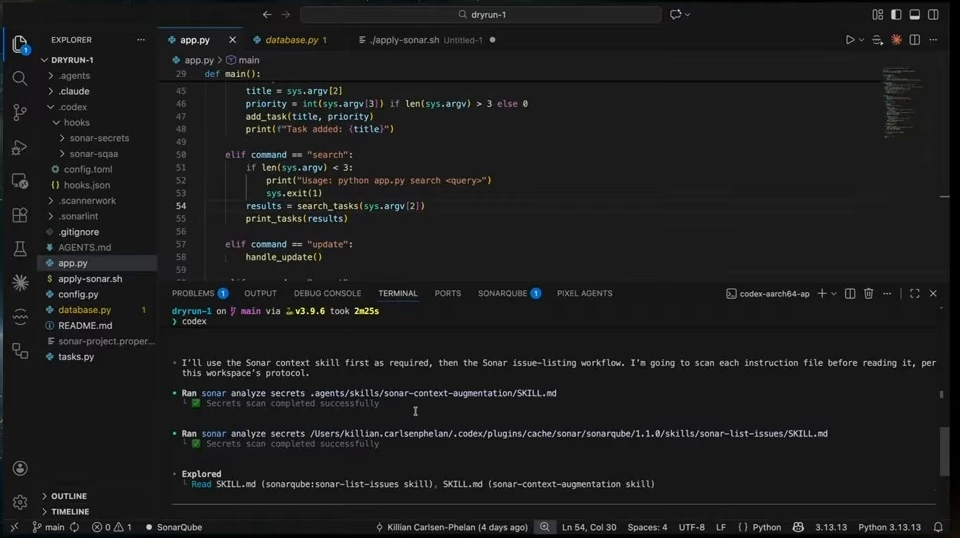Open the Accounts menu icon
This screenshot has height=538, width=960.
pyautogui.click(x=20, y=468)
